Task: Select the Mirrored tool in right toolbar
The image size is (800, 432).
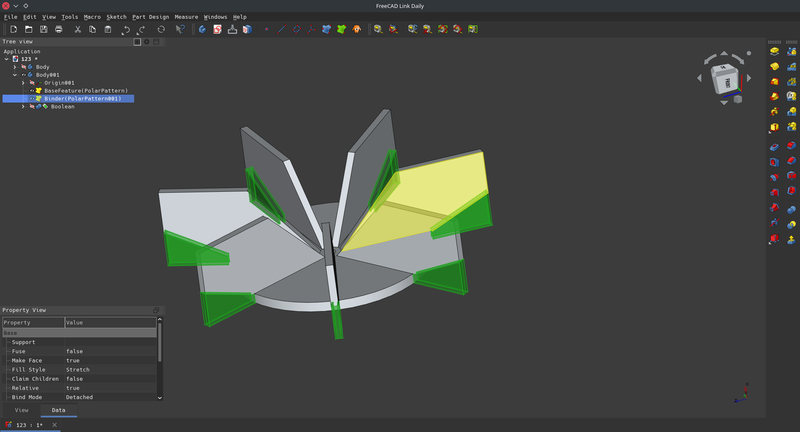Action: click(x=791, y=52)
